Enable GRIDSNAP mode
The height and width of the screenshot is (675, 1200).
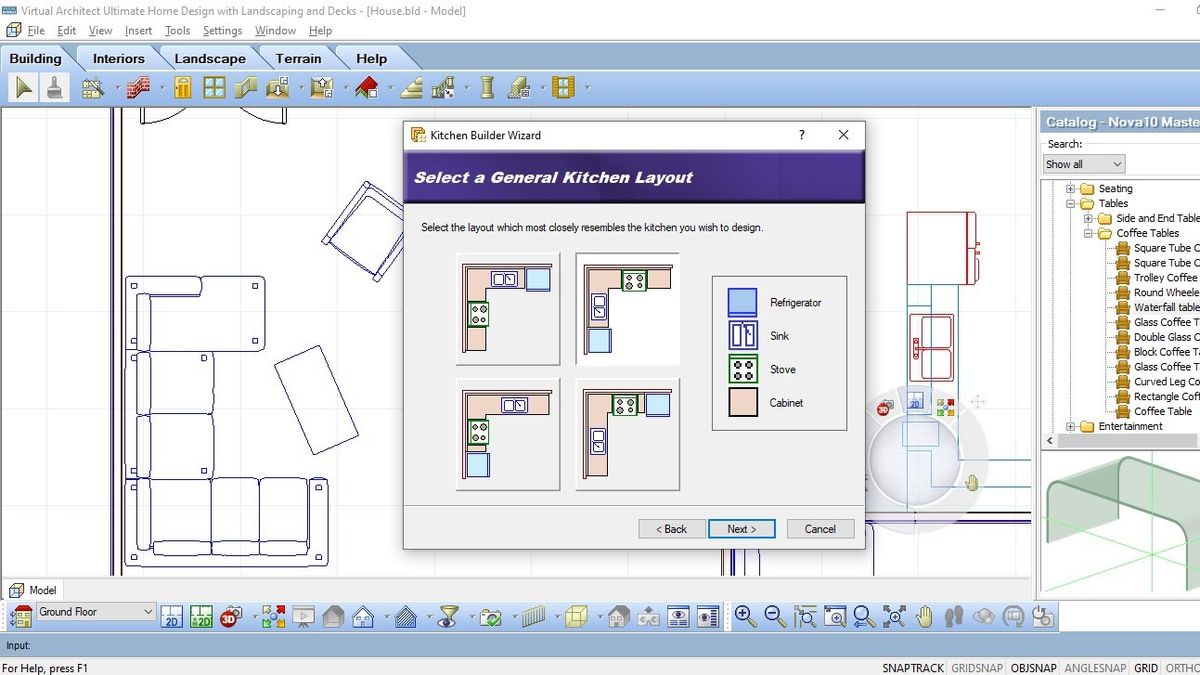tap(977, 667)
